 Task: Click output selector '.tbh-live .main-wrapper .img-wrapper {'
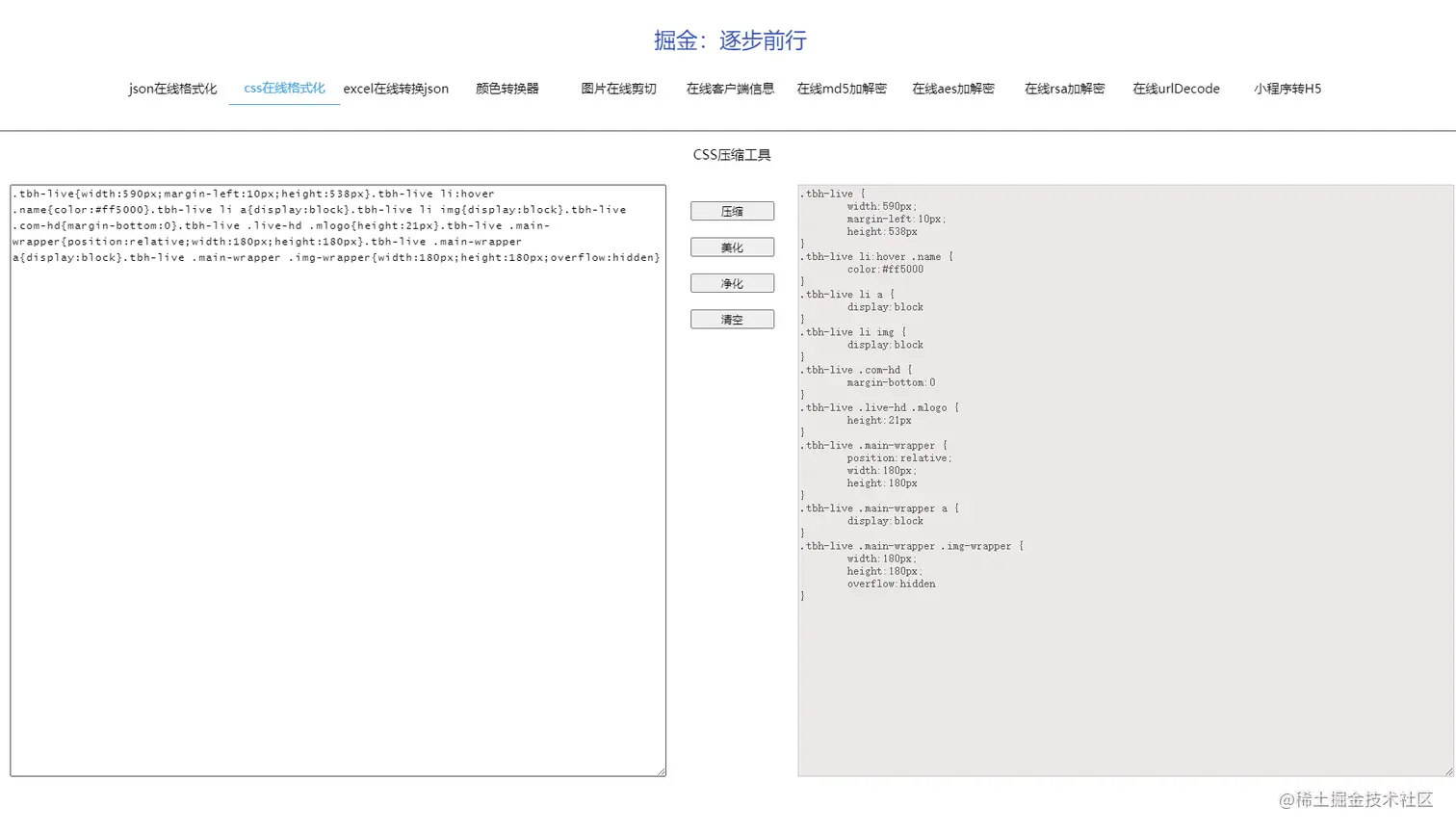pyautogui.click(x=912, y=546)
